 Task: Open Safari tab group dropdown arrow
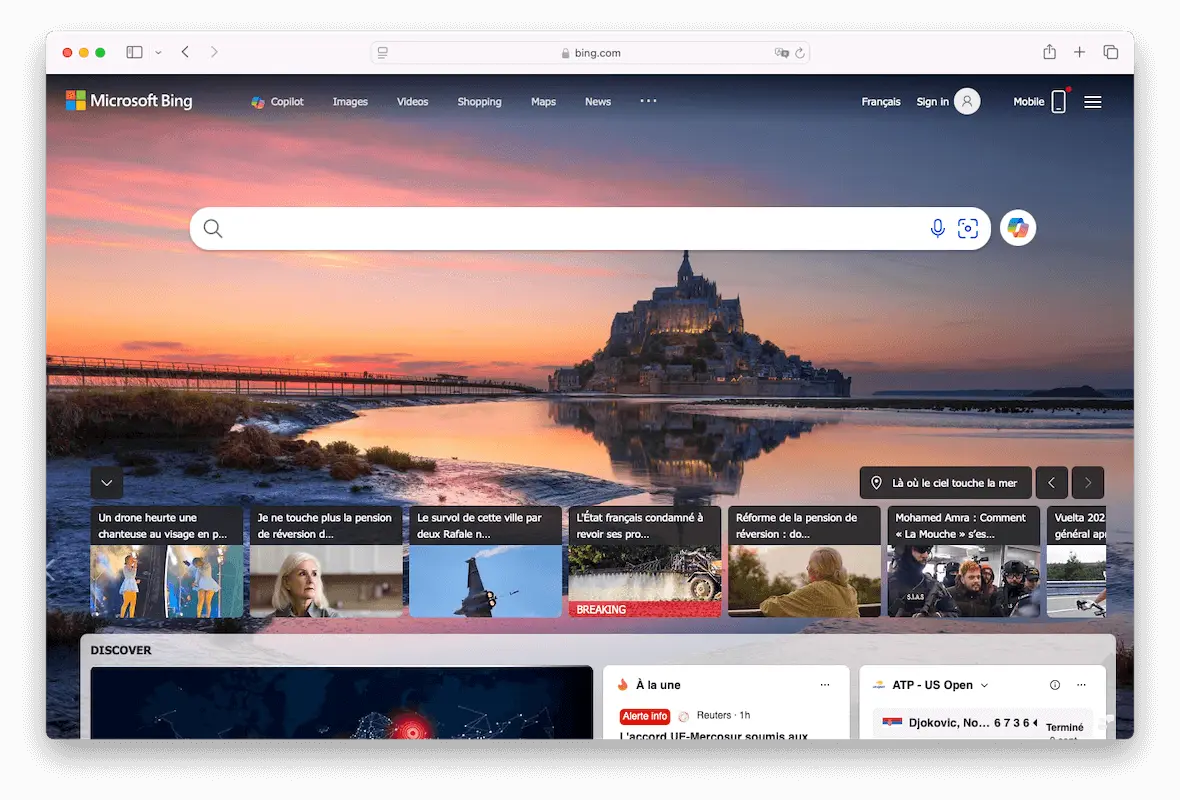click(158, 53)
